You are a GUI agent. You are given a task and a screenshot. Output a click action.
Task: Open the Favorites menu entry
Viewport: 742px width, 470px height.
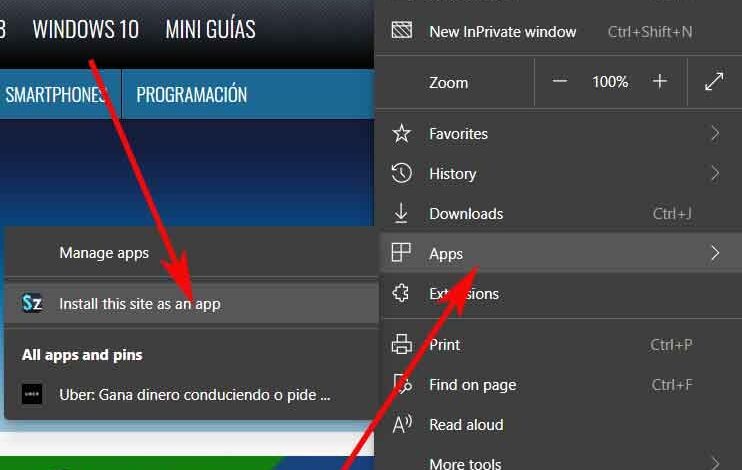pyautogui.click(x=558, y=133)
